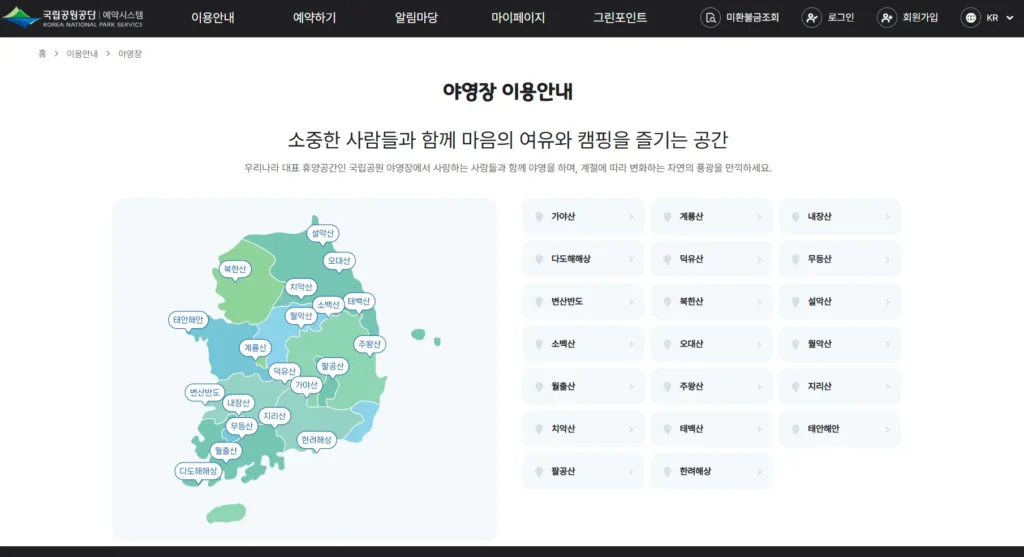Click the arrow on the 변산반도 row
The width and height of the screenshot is (1024, 557).
[631, 302]
